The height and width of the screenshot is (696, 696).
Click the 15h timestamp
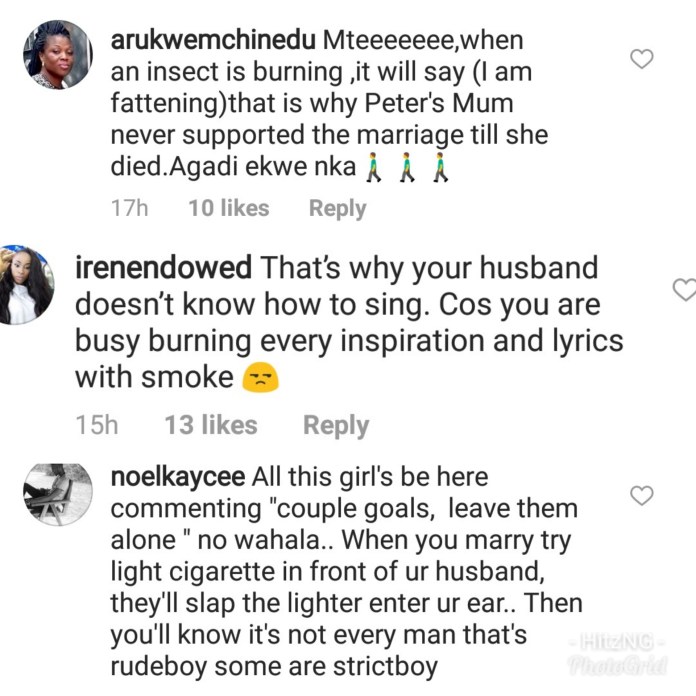pos(97,425)
